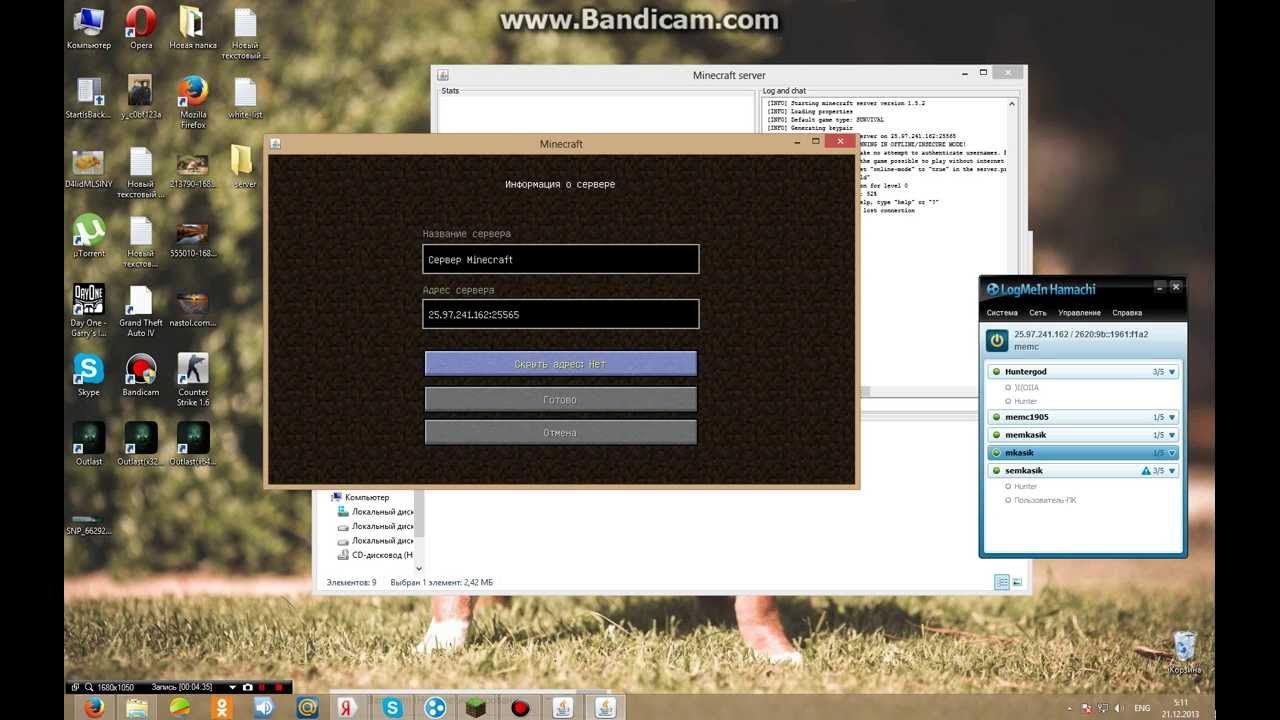
Task: Click the Название сервера input field
Action: tap(561, 259)
